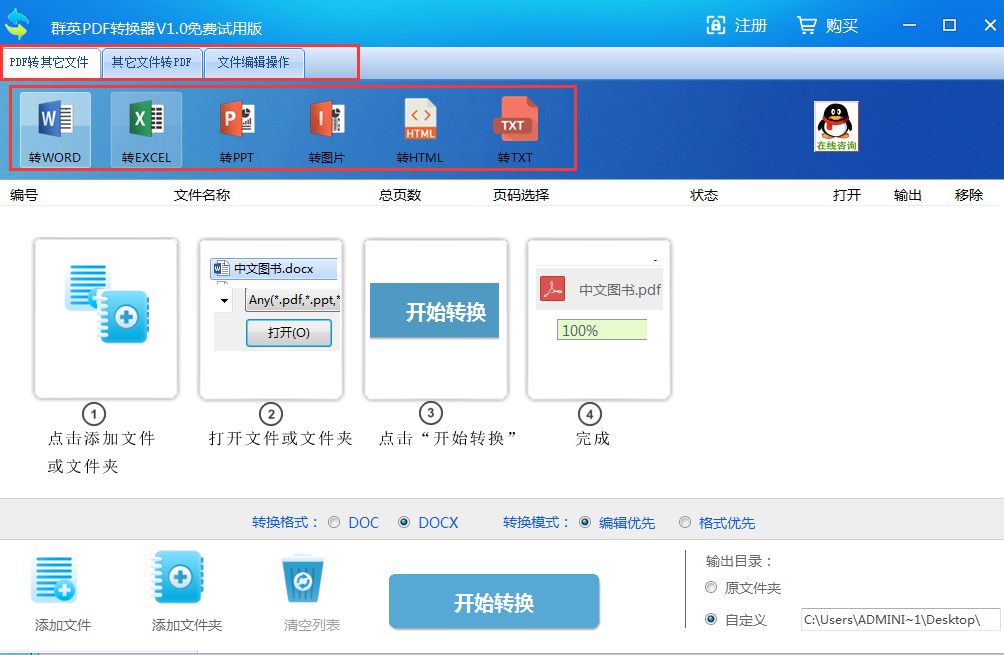1004x655 pixels.
Task: Pick the 转TXT conversion icon
Action: [x=515, y=130]
